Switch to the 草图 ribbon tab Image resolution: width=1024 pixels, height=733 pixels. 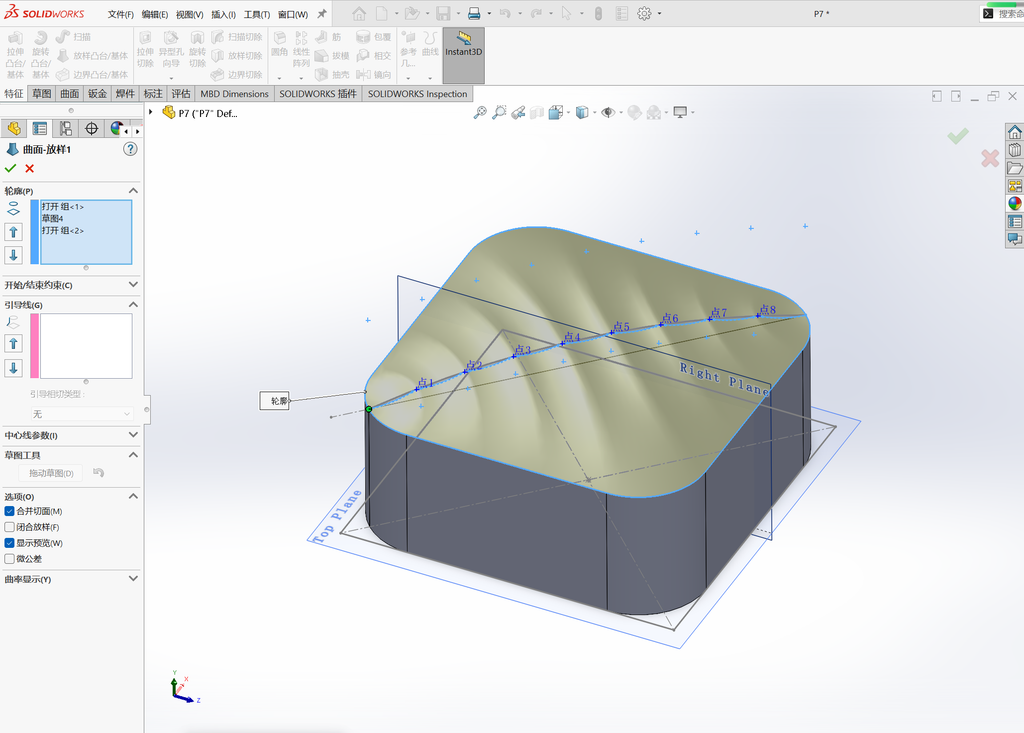[42, 93]
